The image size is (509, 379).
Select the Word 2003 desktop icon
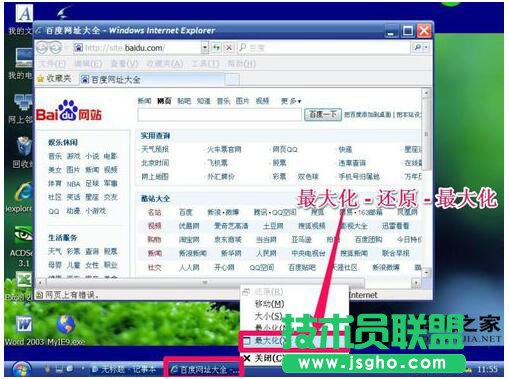click(24, 330)
